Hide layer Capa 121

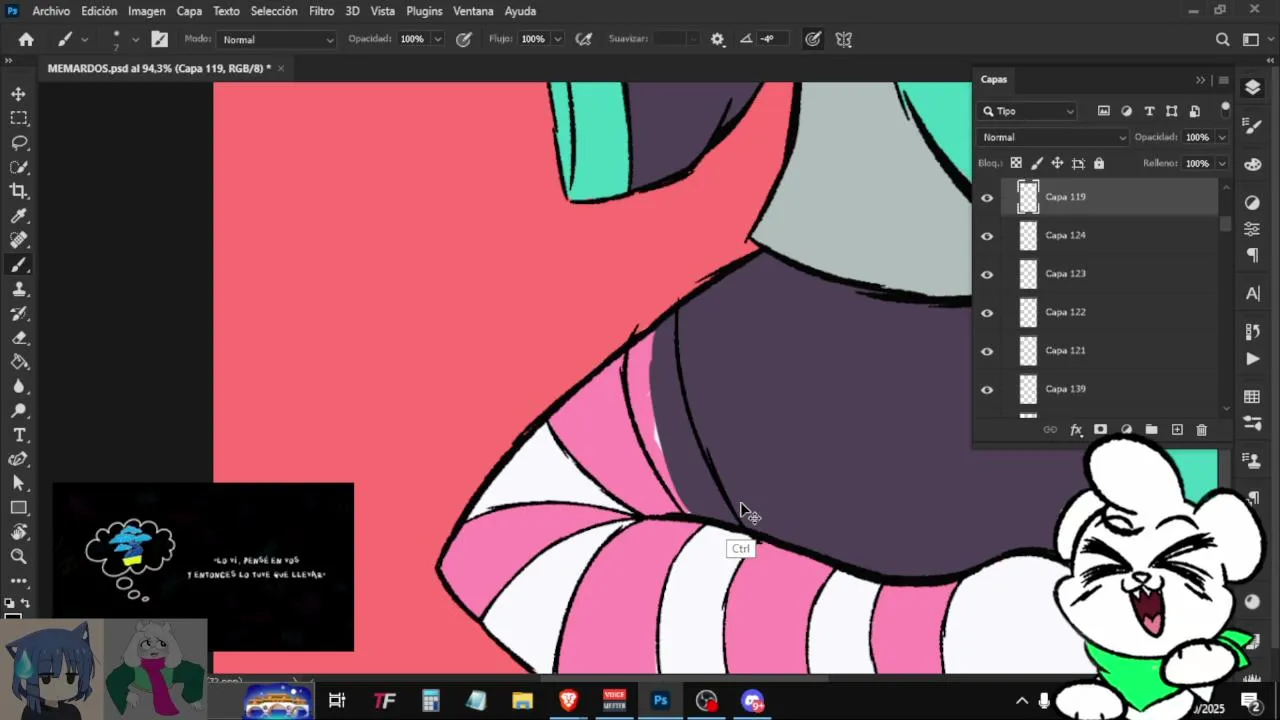point(987,351)
